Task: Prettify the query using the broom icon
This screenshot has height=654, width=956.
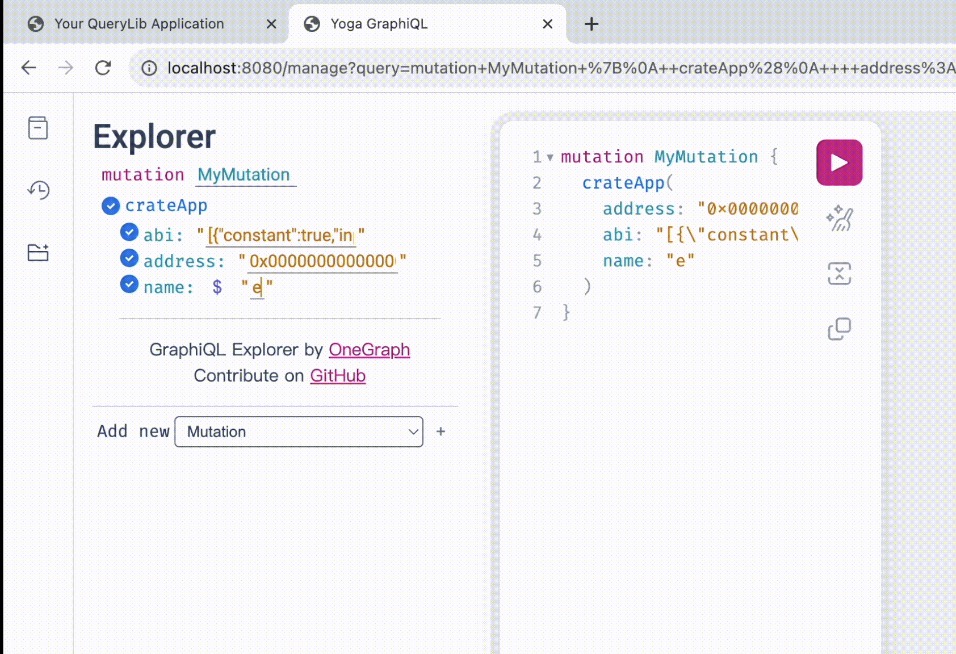Action: tap(839, 218)
